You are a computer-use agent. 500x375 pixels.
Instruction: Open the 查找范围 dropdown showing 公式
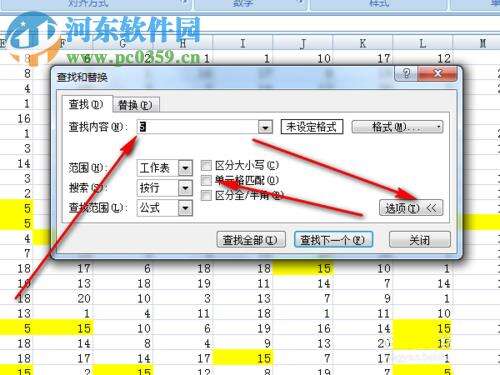click(165, 208)
